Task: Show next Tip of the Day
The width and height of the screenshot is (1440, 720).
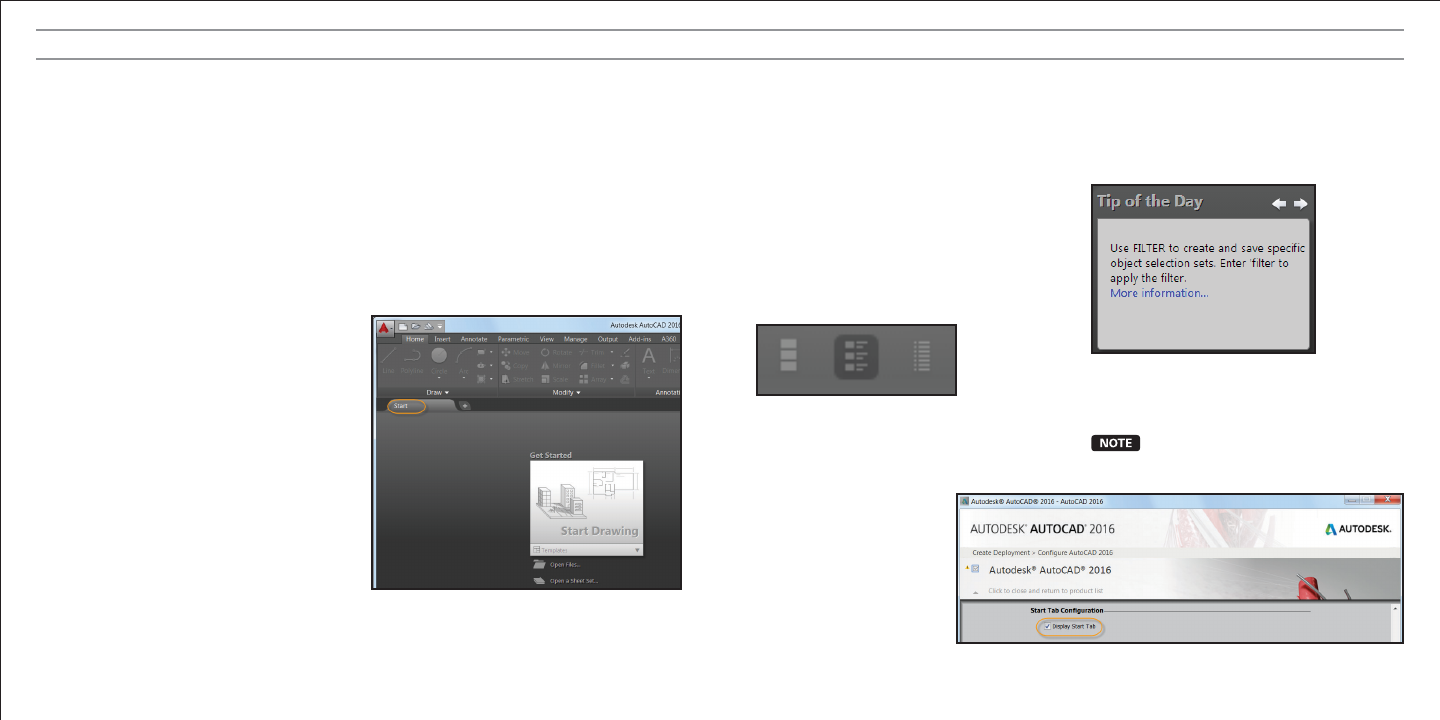Action: click(1300, 203)
